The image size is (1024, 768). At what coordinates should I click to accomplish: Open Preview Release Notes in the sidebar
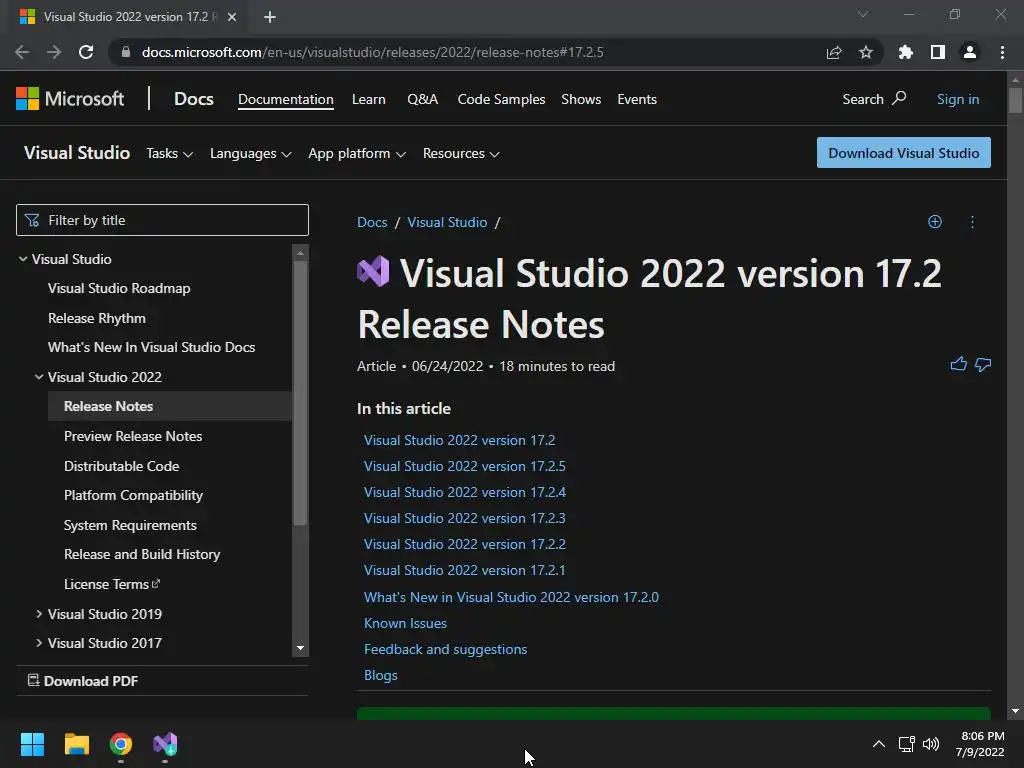133,436
